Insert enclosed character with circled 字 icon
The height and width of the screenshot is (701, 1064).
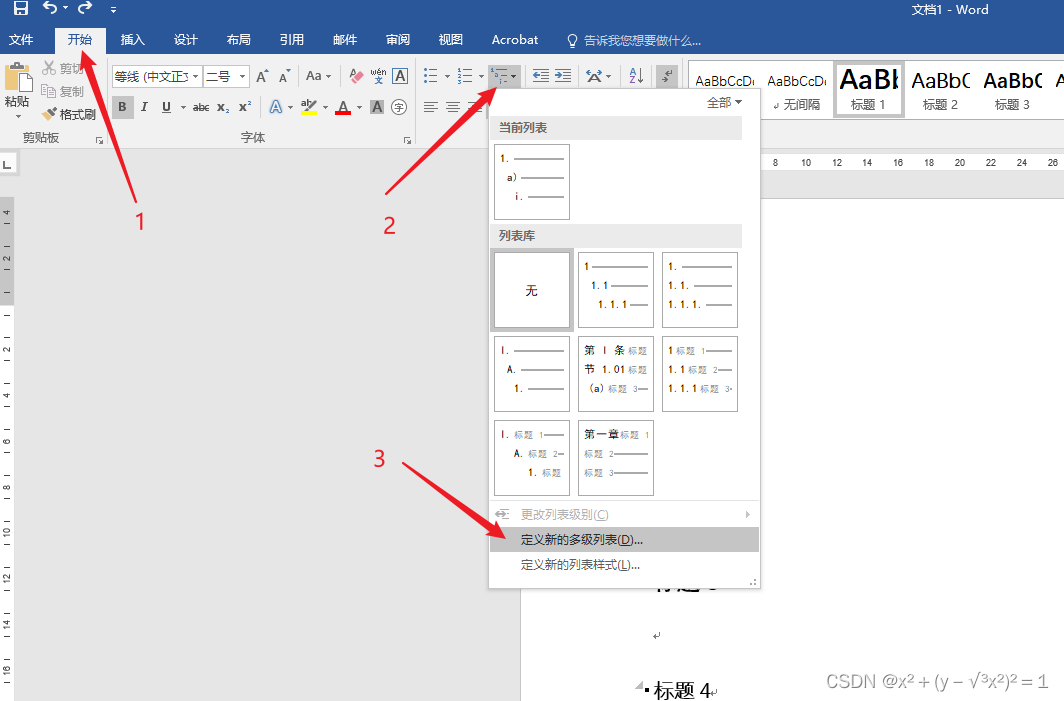point(400,107)
